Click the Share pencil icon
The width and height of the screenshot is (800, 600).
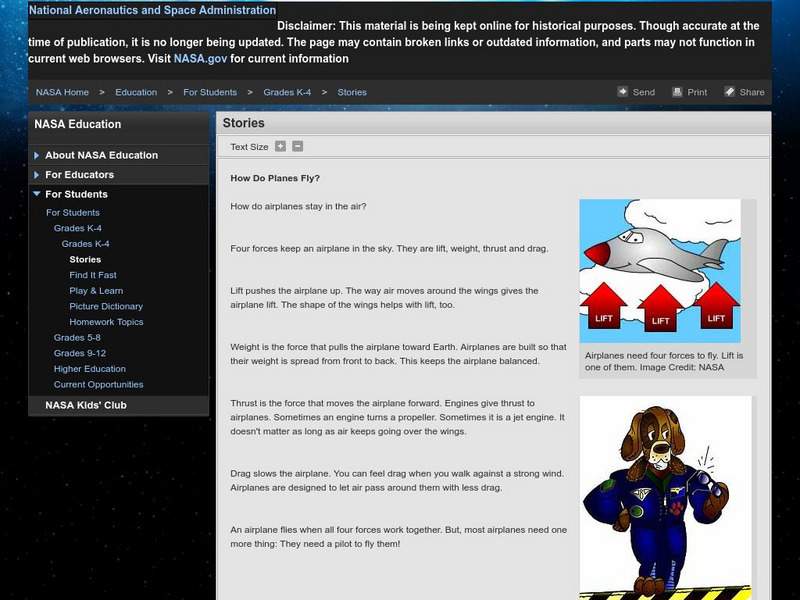coord(730,92)
